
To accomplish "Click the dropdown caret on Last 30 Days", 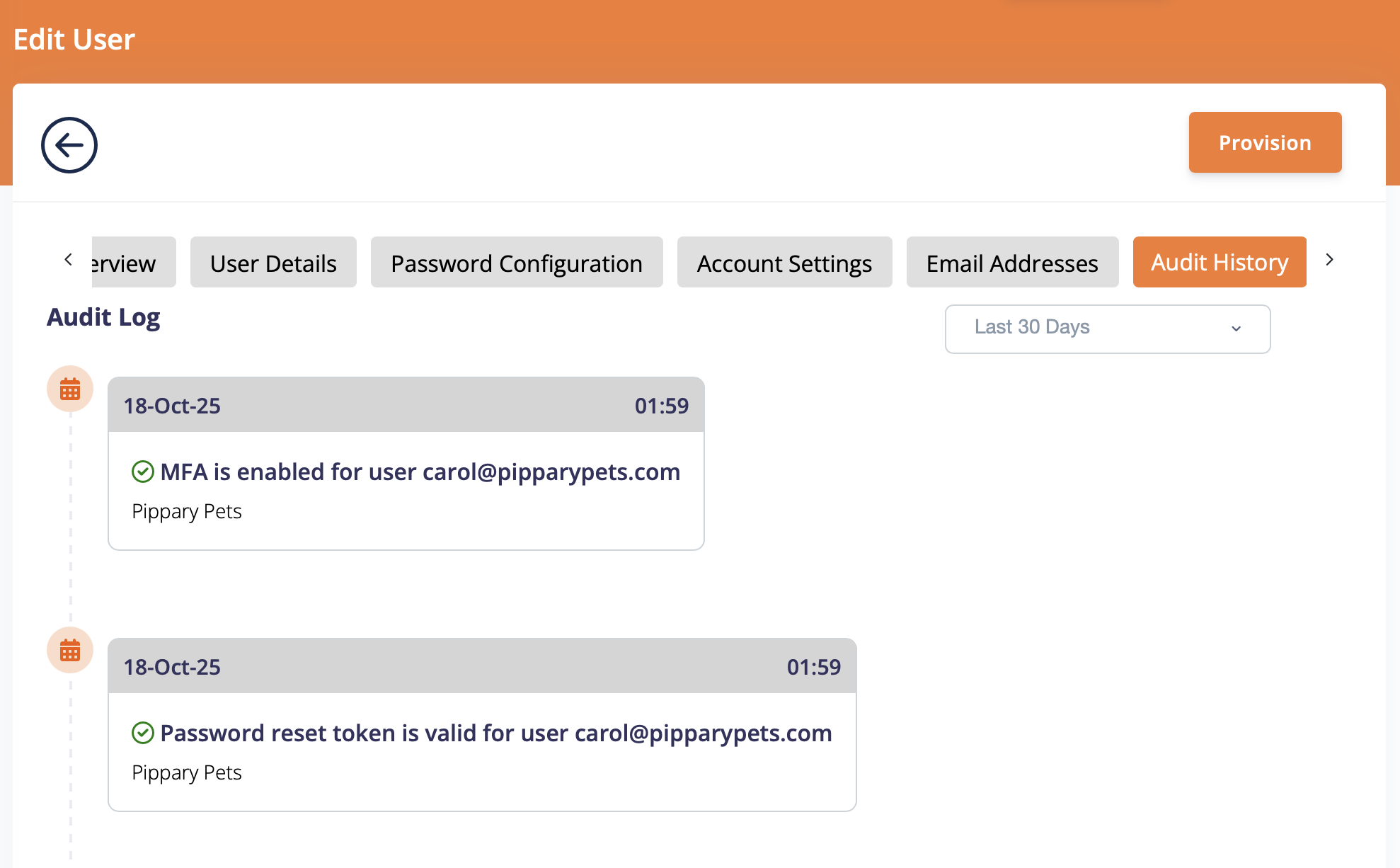I will [1236, 329].
